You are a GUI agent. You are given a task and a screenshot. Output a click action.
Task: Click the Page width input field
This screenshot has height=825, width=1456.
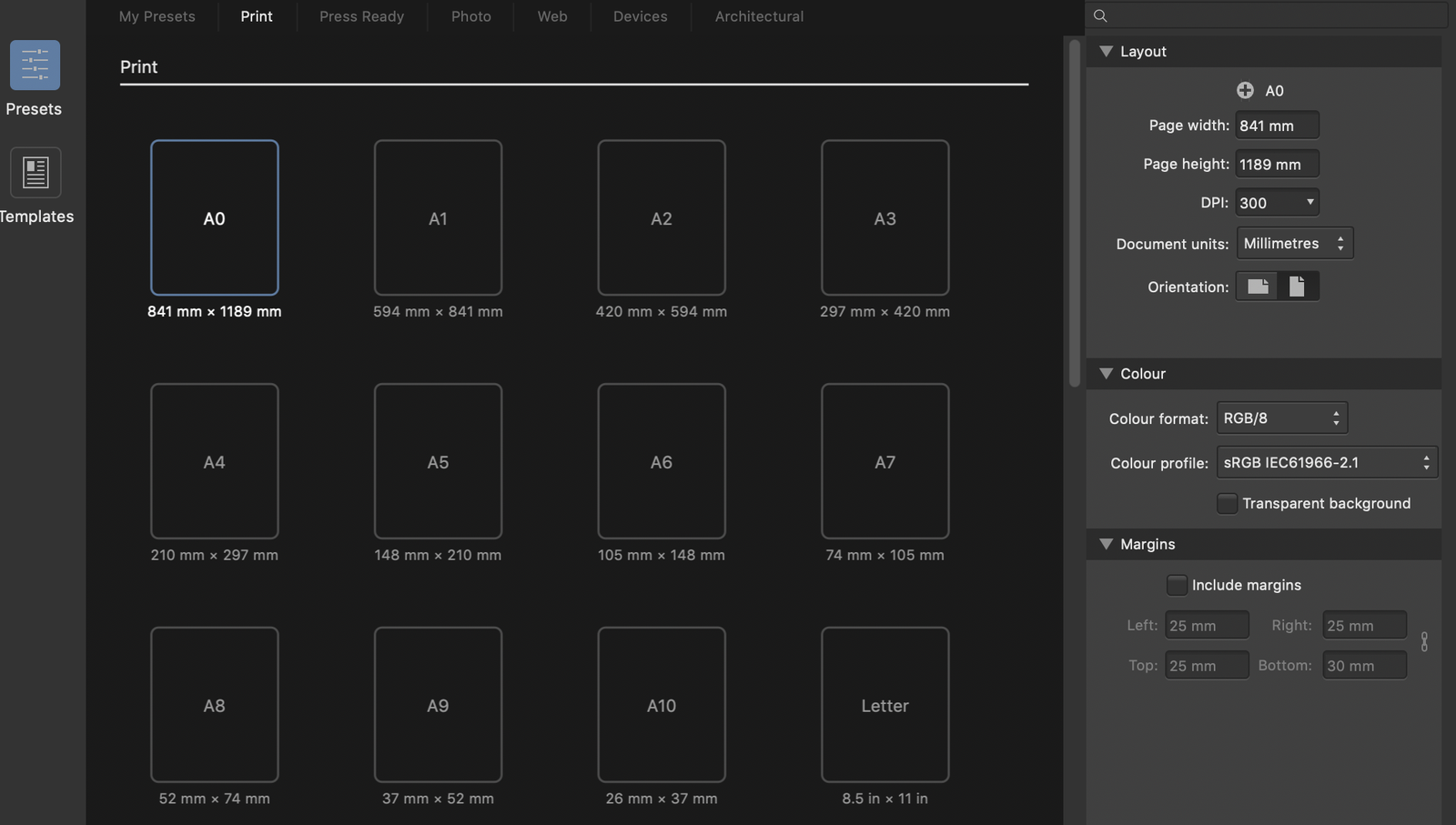[x=1277, y=126]
